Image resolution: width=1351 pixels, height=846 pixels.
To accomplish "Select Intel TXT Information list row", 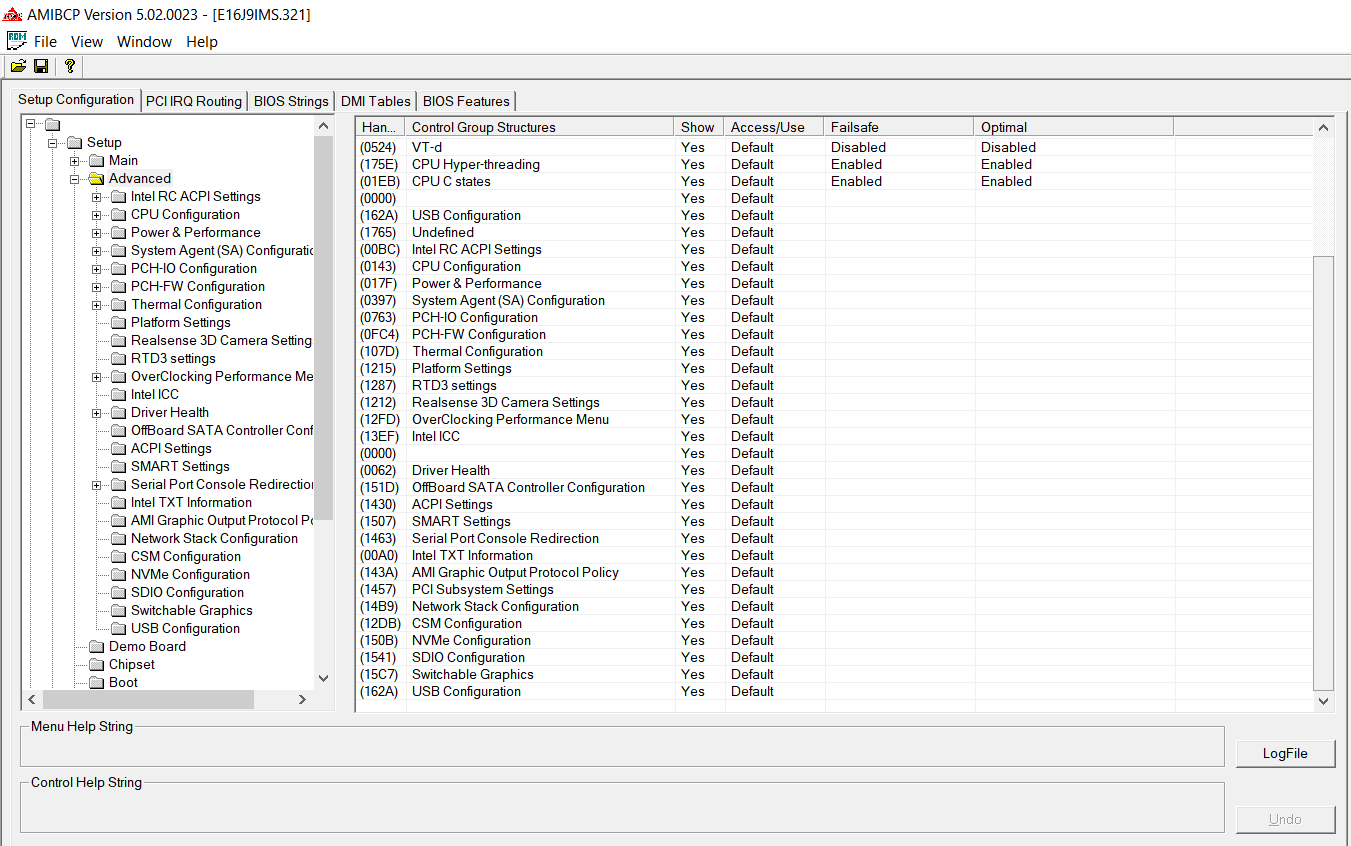I will coord(834,555).
